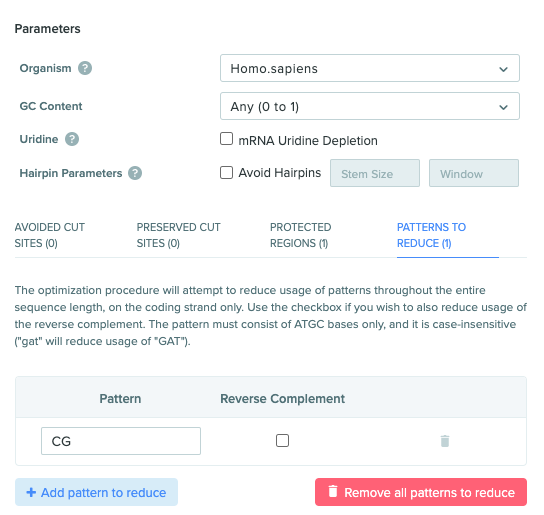Open the GC Content dropdown
The width and height of the screenshot is (544, 515).
[x=370, y=106]
